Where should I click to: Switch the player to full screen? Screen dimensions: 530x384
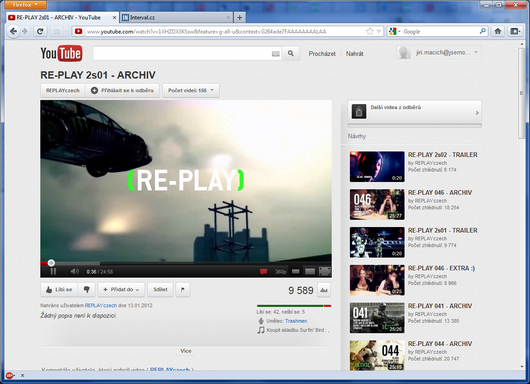(x=325, y=271)
